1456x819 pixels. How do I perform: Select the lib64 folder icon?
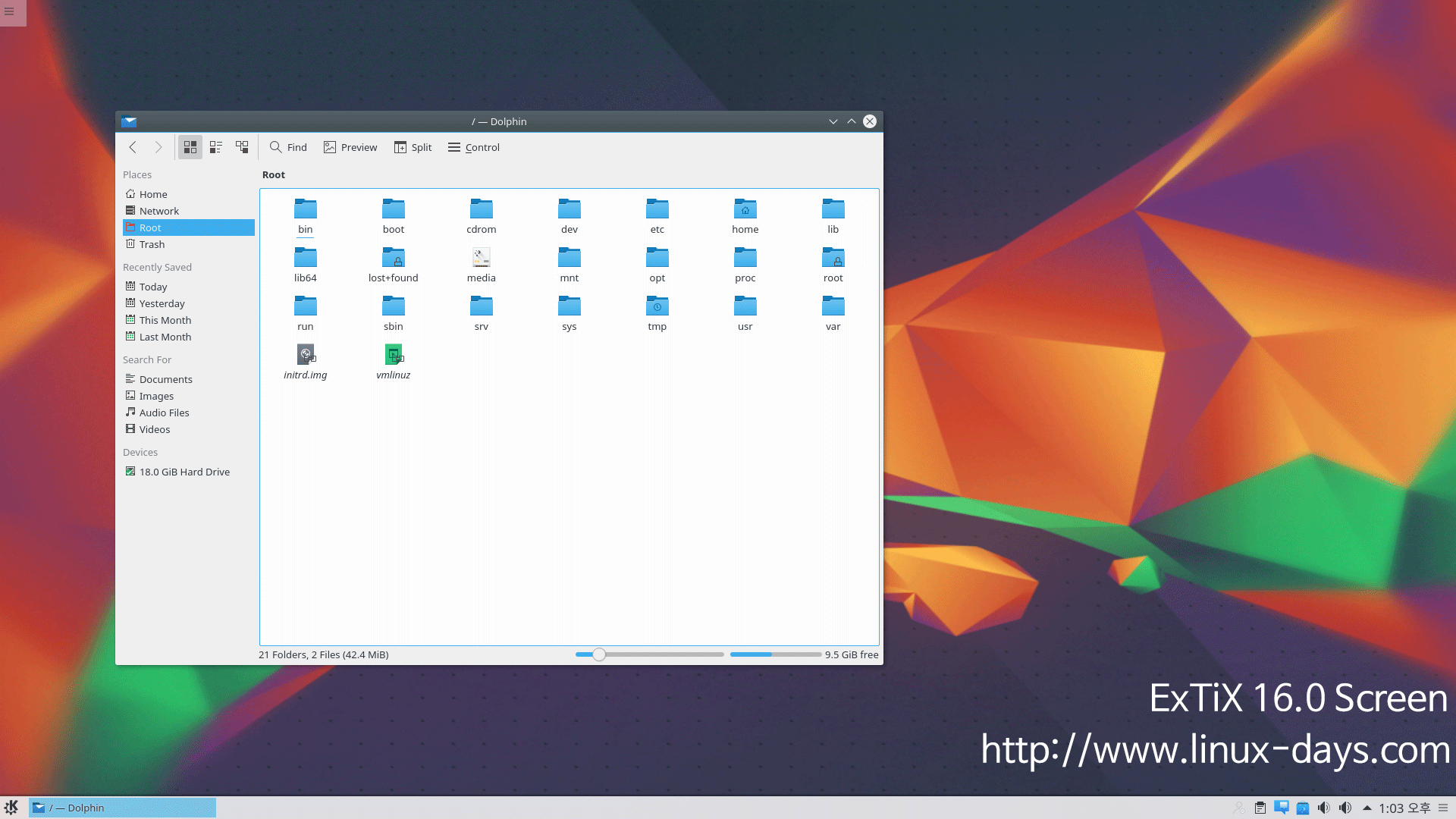pyautogui.click(x=306, y=257)
